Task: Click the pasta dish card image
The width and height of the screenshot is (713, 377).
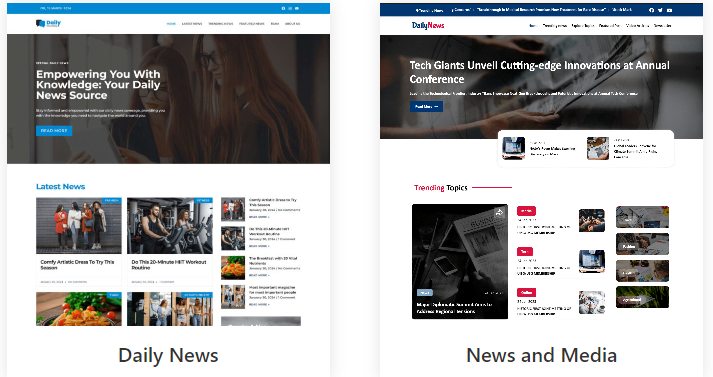Action: [x=79, y=309]
